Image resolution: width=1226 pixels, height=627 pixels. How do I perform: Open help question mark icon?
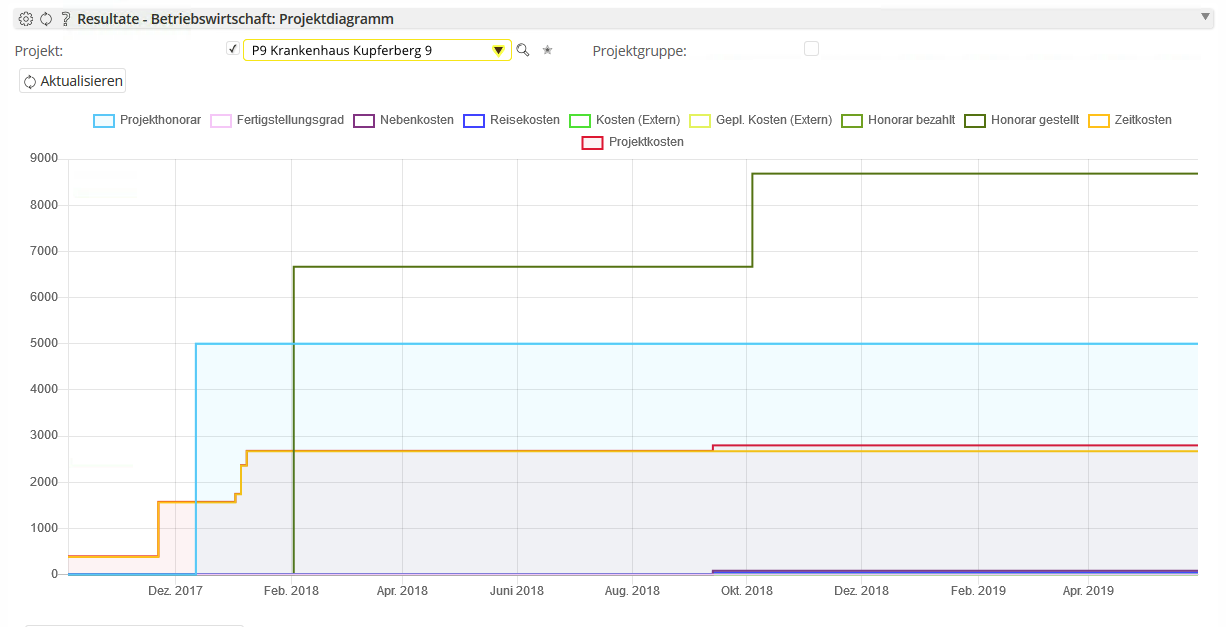tap(65, 19)
